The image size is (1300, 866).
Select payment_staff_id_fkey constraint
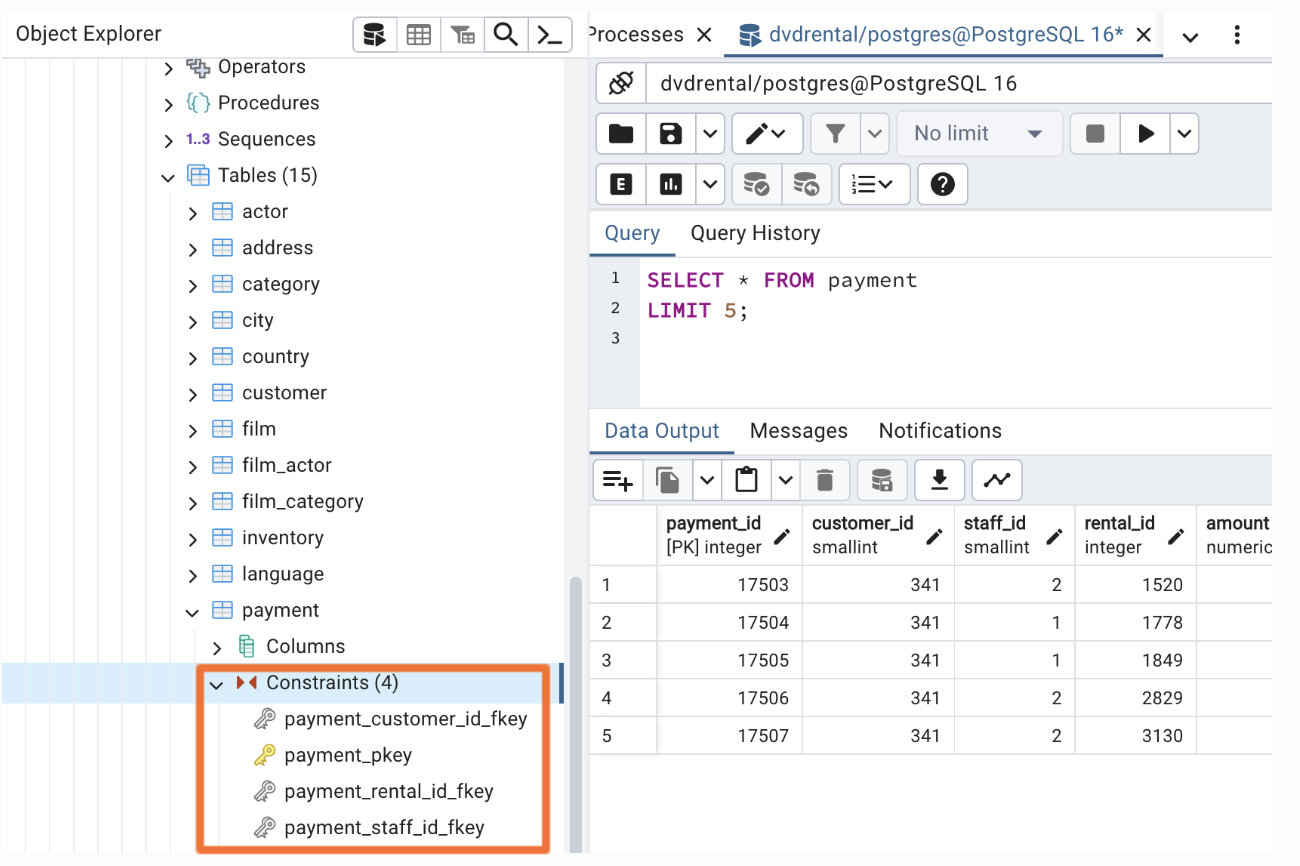(x=384, y=827)
